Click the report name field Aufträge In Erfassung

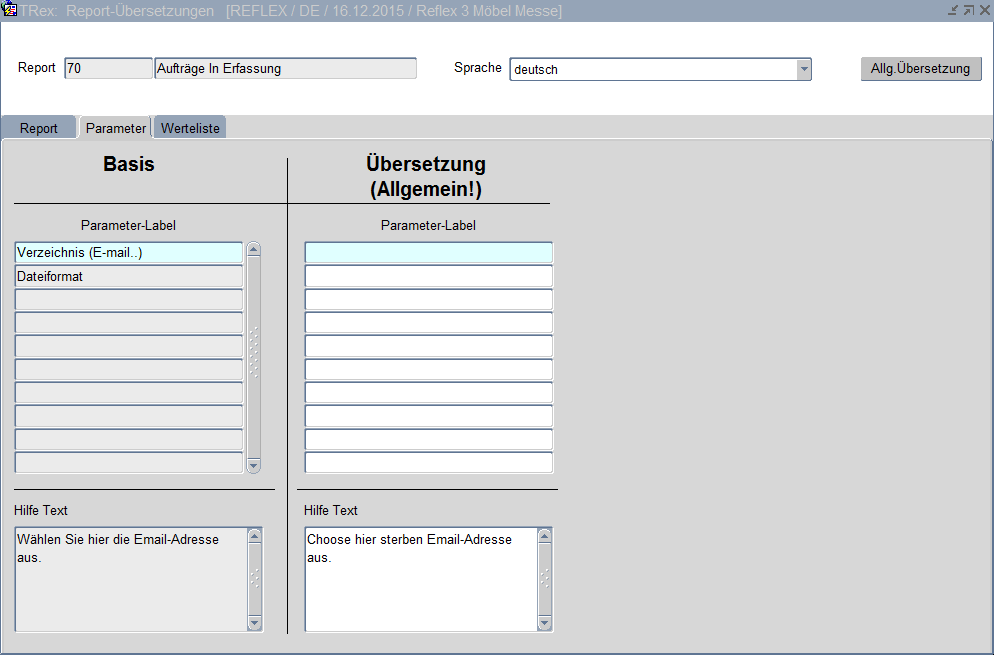(x=285, y=69)
